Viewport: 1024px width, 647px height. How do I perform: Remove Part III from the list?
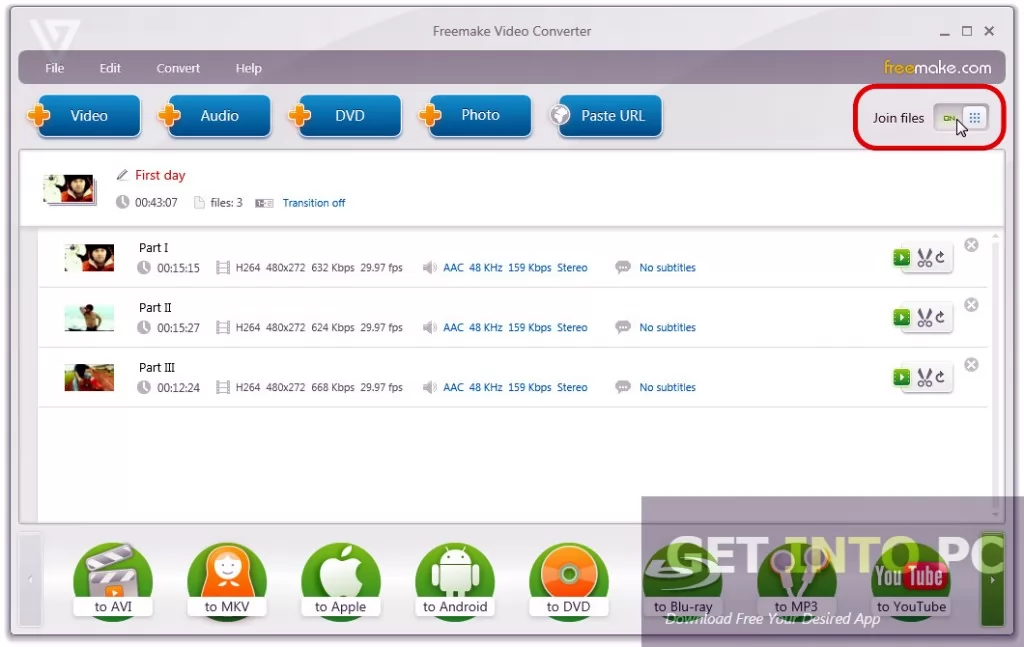tap(972, 364)
